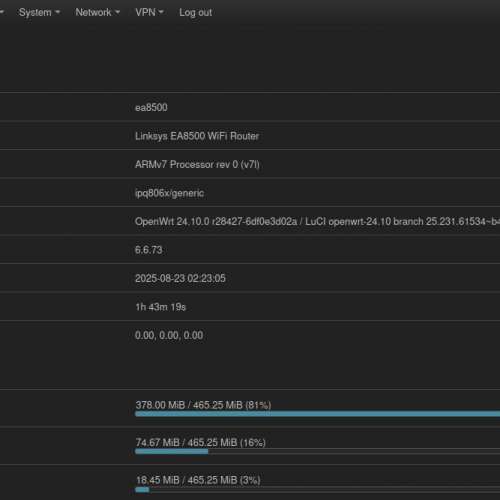The width and height of the screenshot is (500, 500).
Task: Click the 3% cached memory progress bar
Action: point(317,490)
